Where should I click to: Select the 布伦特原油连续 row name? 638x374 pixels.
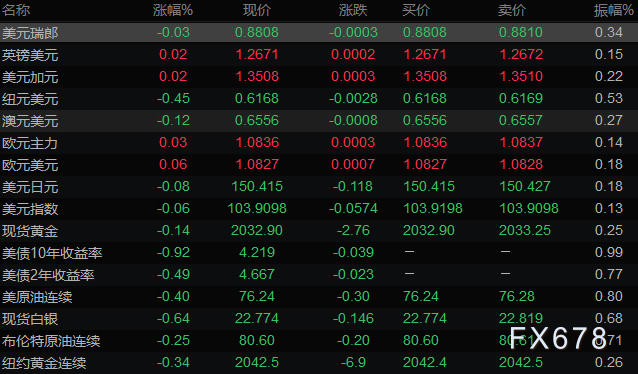point(51,341)
